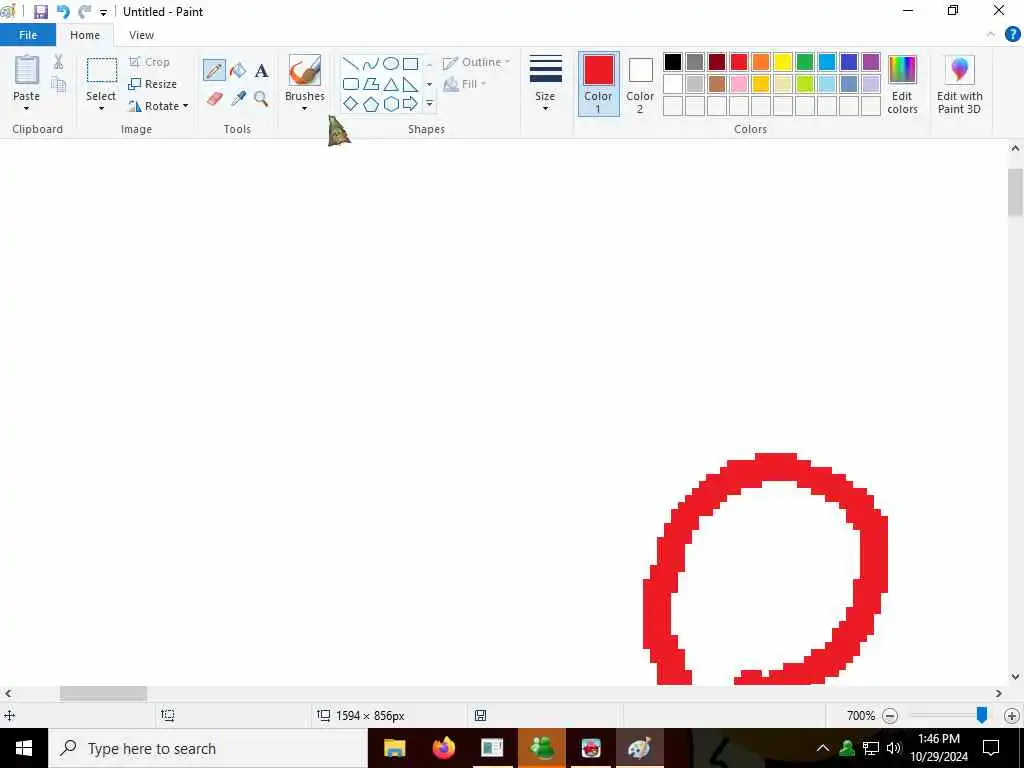Screen dimensions: 1024x768
Task: Pick the green color swatch
Action: pos(805,62)
